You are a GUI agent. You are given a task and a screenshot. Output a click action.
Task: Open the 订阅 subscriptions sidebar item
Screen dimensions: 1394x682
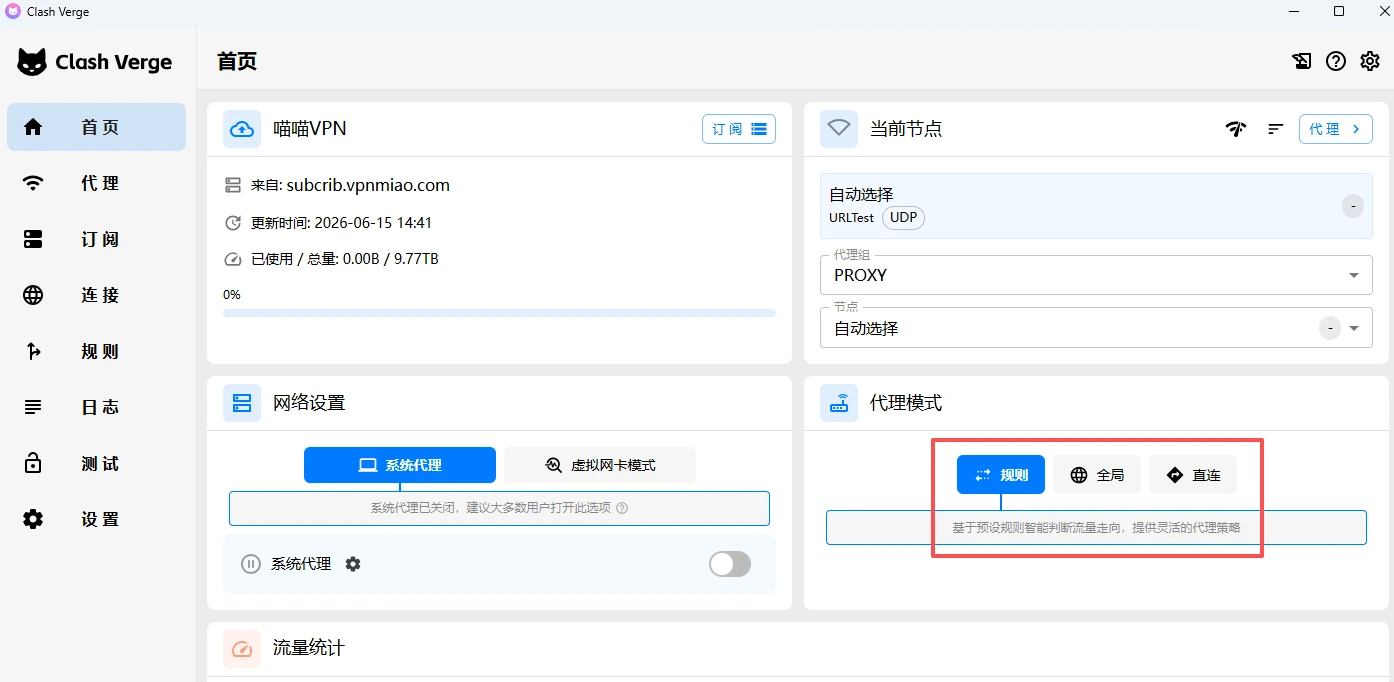pos(96,239)
